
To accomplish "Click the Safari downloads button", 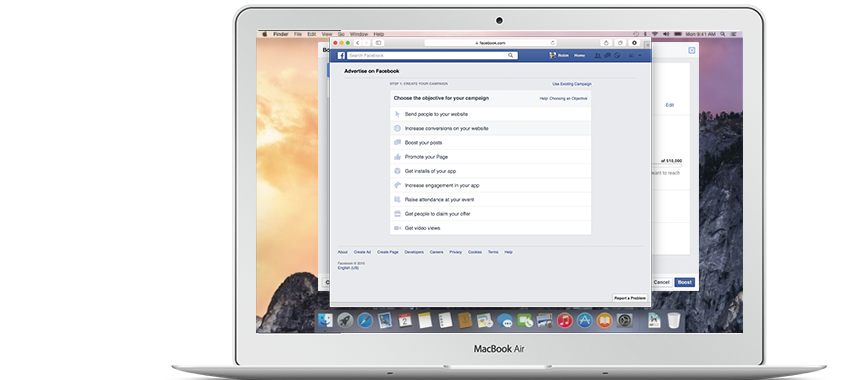I will [x=634, y=43].
